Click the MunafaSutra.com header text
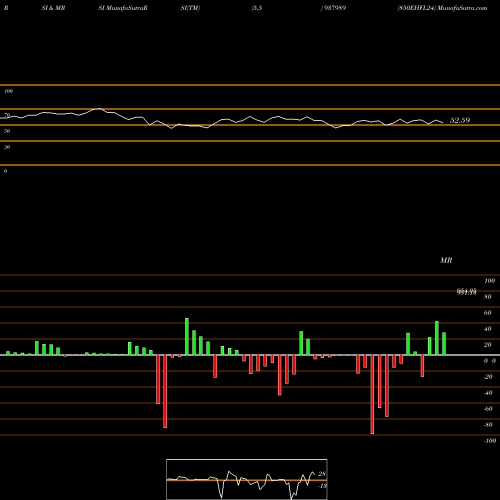The image size is (500, 500). [x=462, y=8]
